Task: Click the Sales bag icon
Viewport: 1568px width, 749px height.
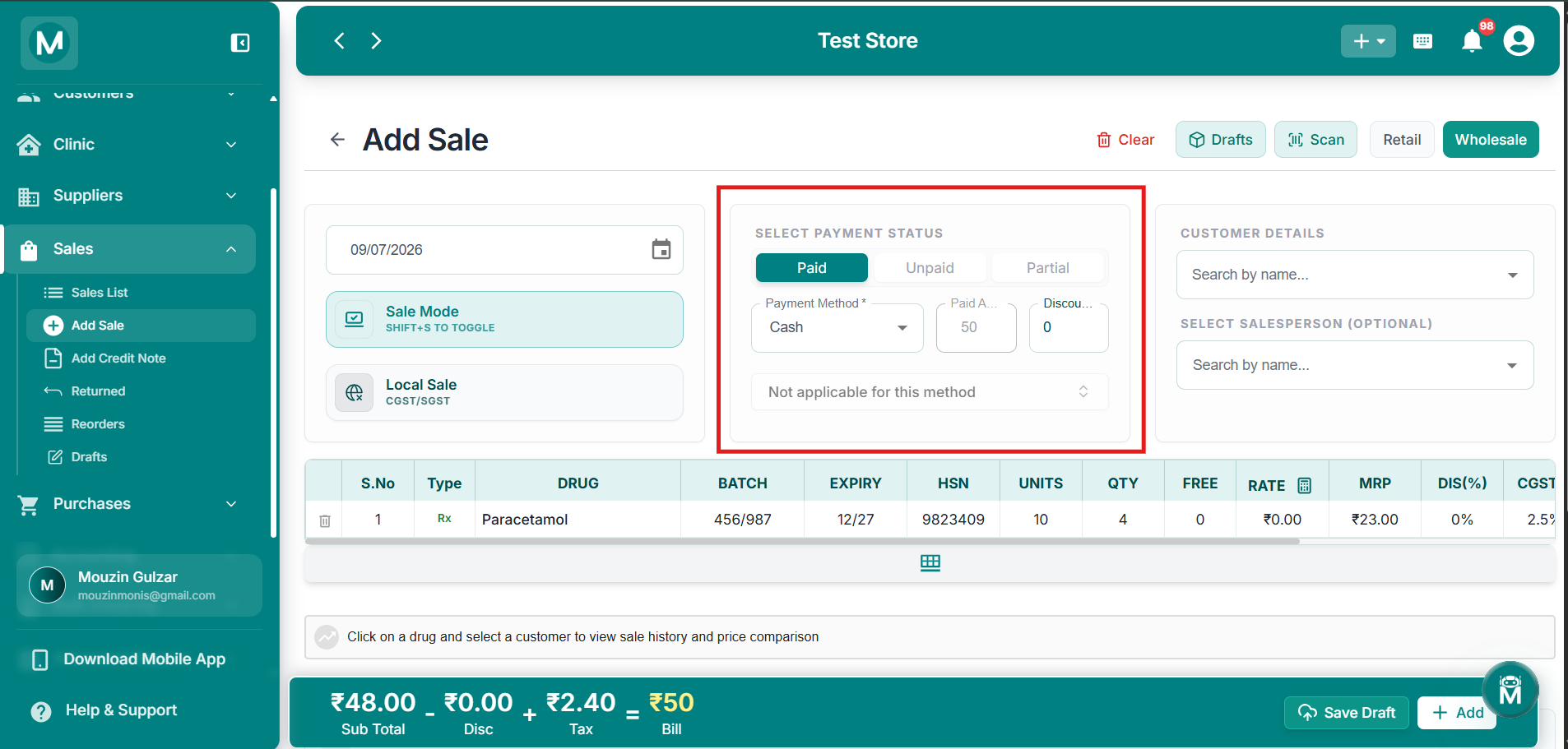Action: click(x=29, y=250)
